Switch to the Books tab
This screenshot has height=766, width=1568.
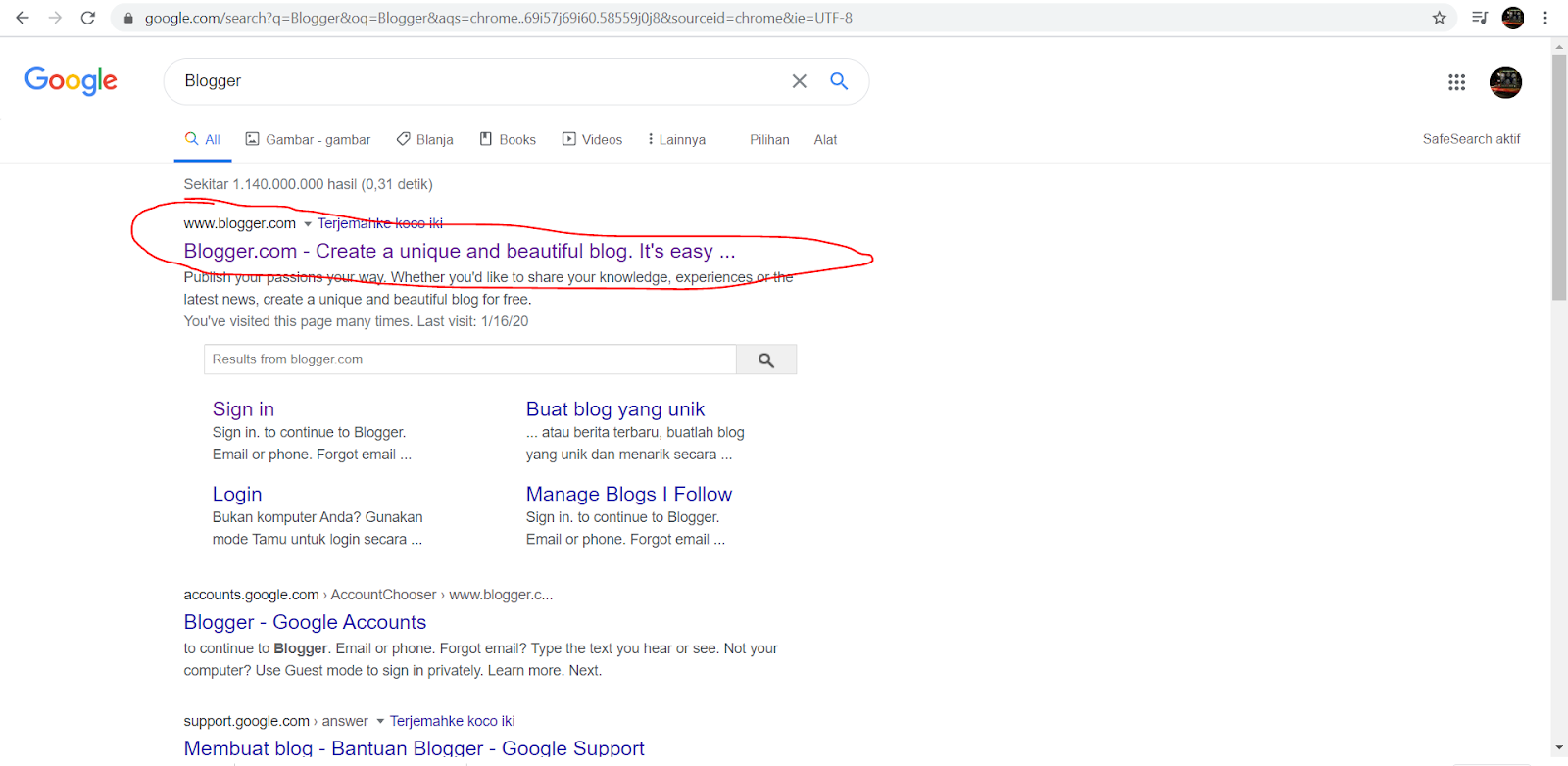[508, 139]
